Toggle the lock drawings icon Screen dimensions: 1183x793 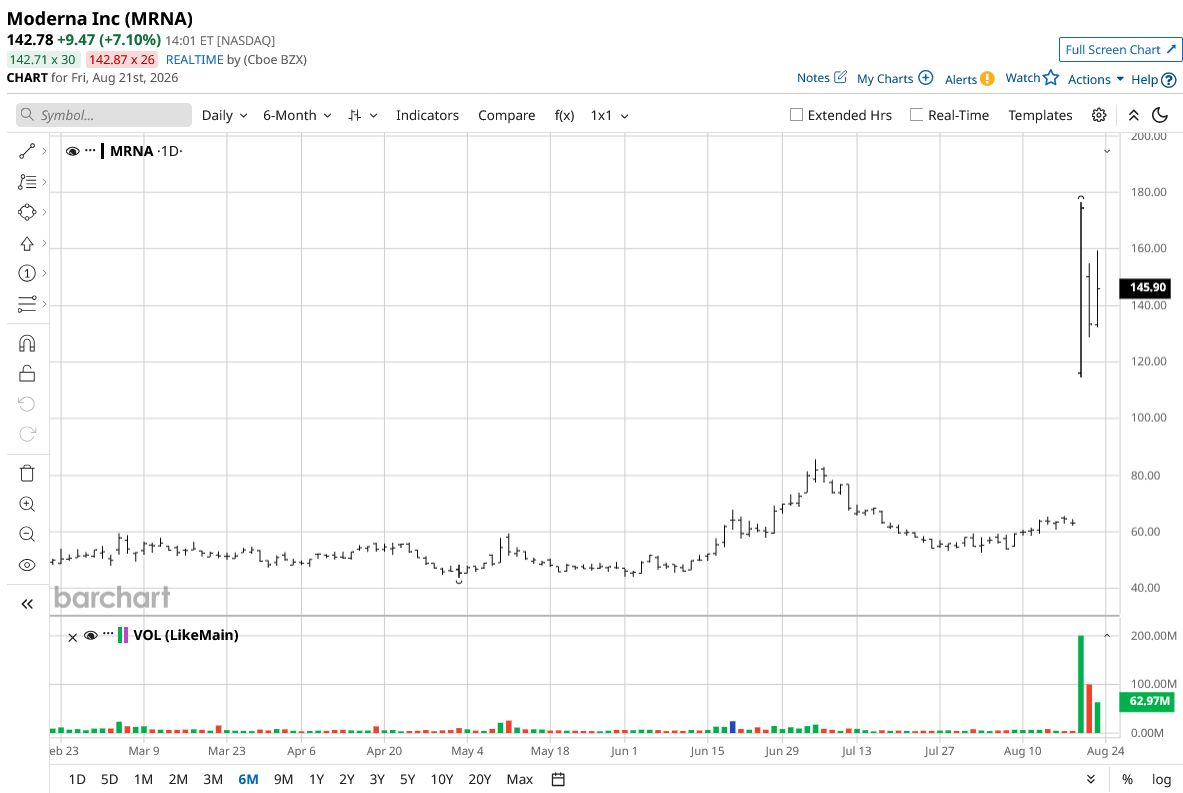pos(26,373)
